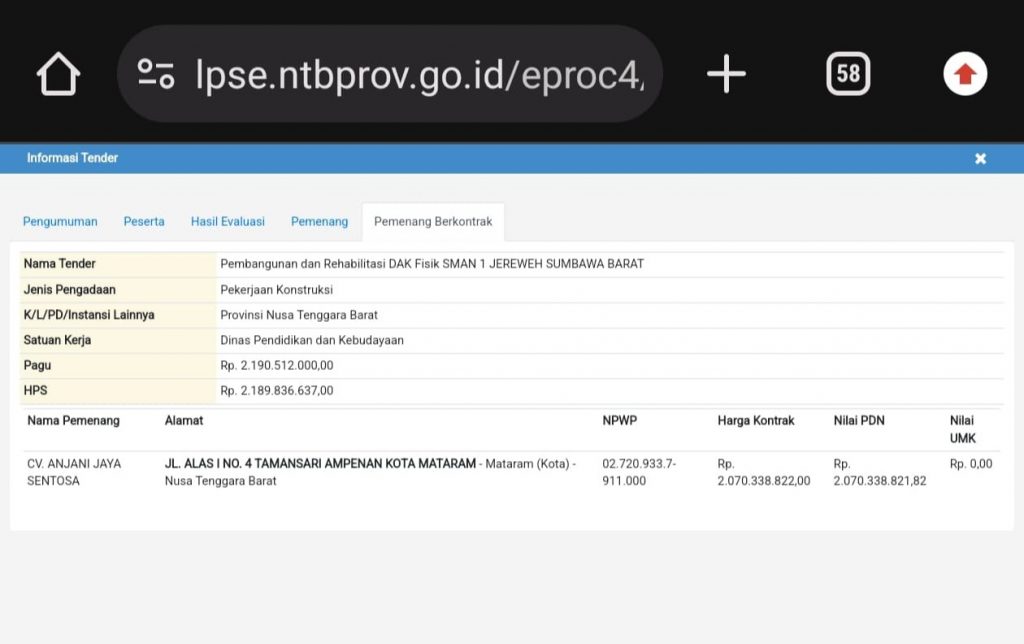Select the Pemenang Berkontrak tab
1024x644 pixels.
click(433, 221)
